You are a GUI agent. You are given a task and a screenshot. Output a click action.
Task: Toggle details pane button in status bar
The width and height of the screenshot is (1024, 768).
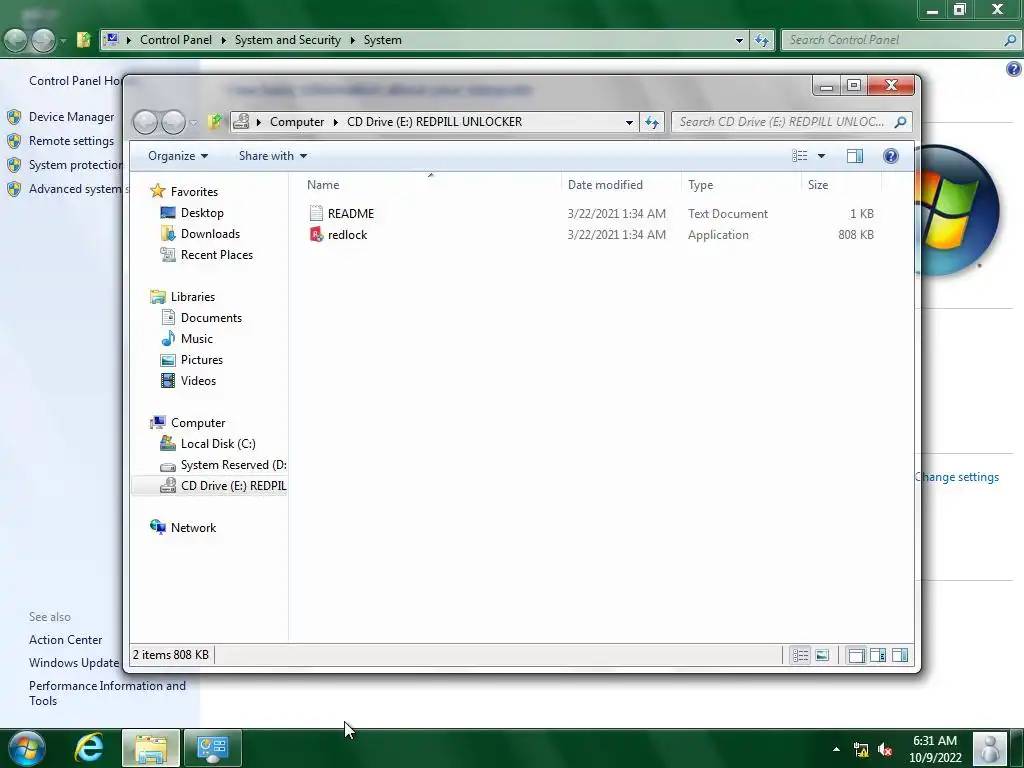[856, 655]
